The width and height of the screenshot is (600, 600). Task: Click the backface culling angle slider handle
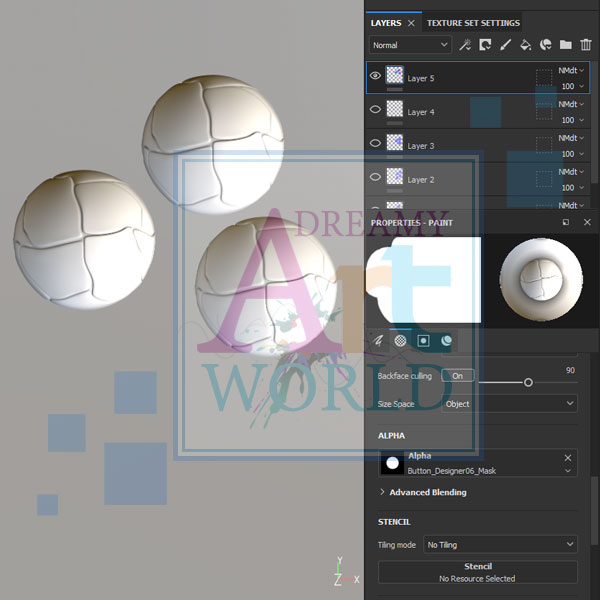(x=528, y=382)
